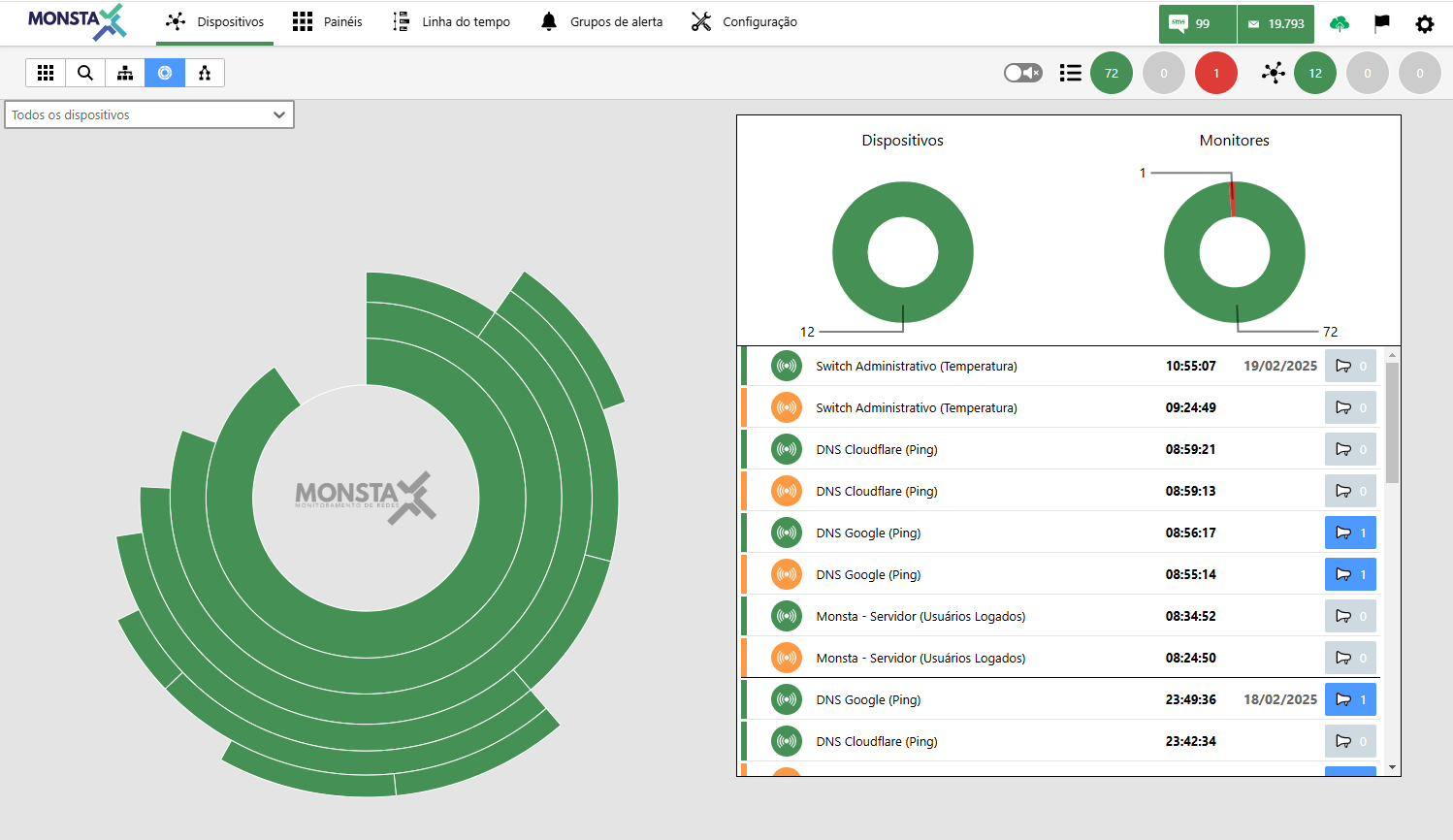The width and height of the screenshot is (1453, 840).
Task: Filter monitors with red 1 badge
Action: click(x=1216, y=73)
